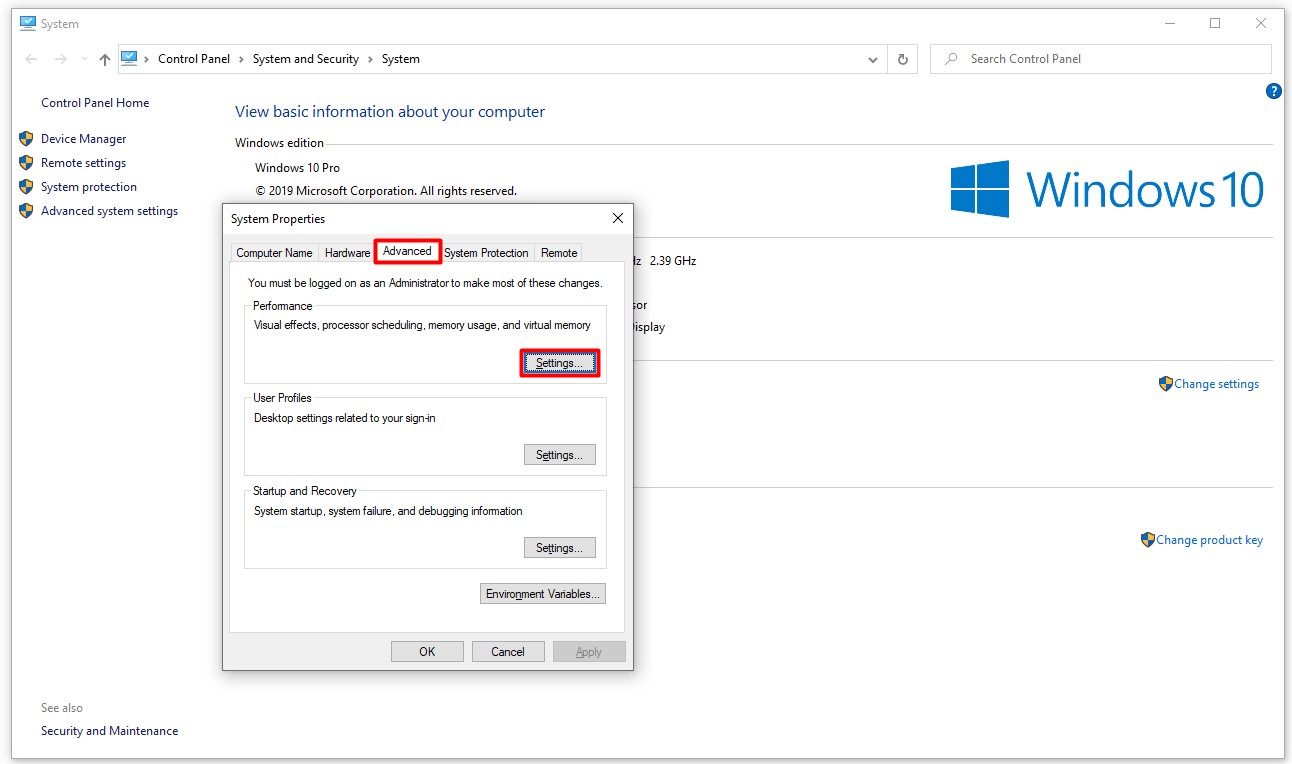Click the System window title icon
1292x764 pixels.
click(x=28, y=23)
